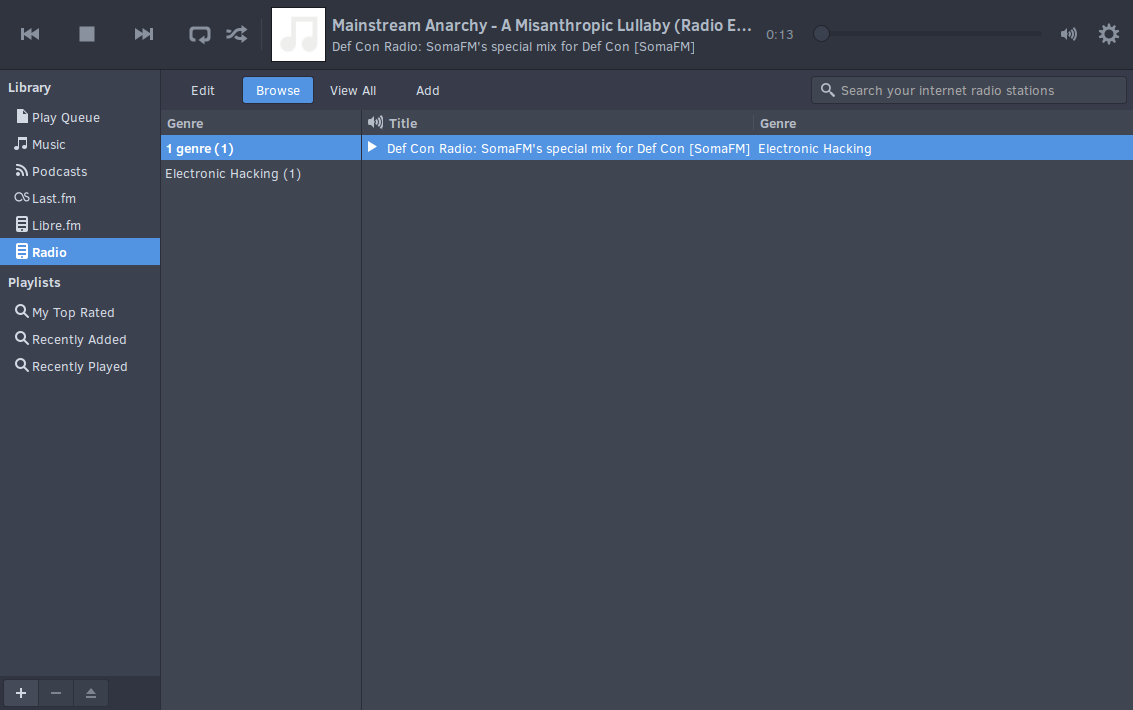Click the Genre browser column header
Screen dimensions: 1133x710
coord(260,124)
